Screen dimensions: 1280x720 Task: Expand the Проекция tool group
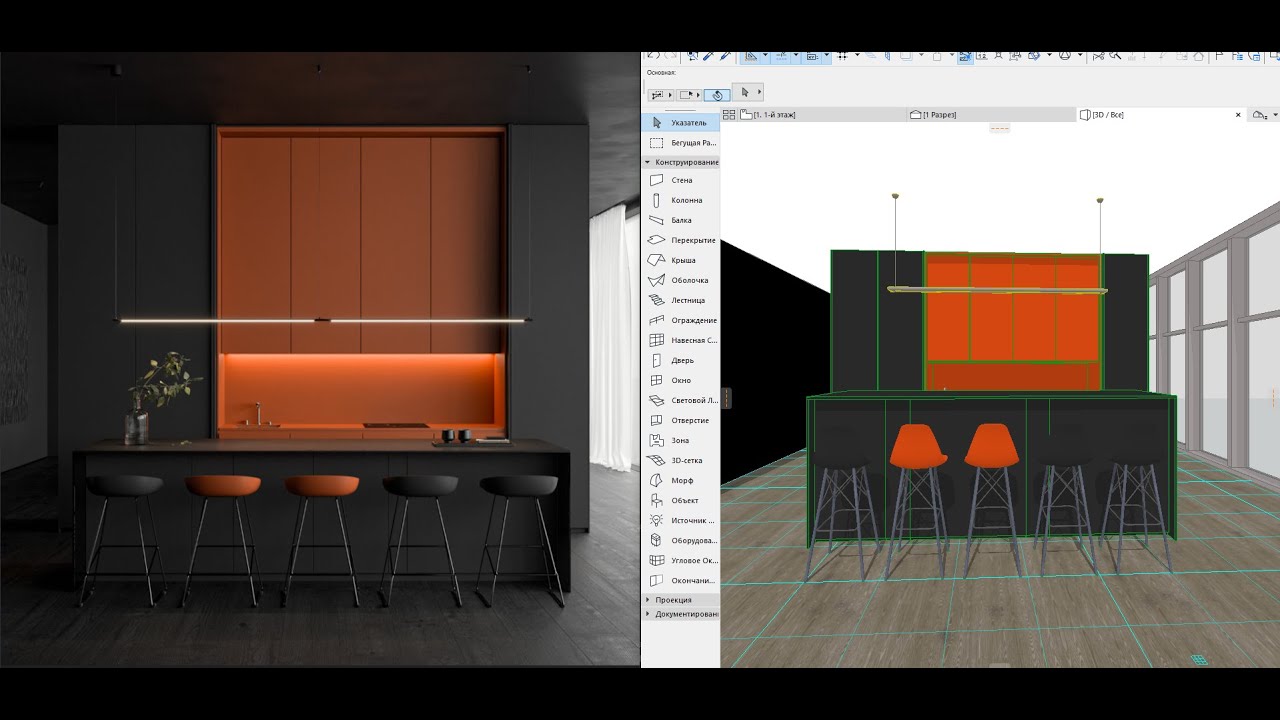tap(672, 600)
